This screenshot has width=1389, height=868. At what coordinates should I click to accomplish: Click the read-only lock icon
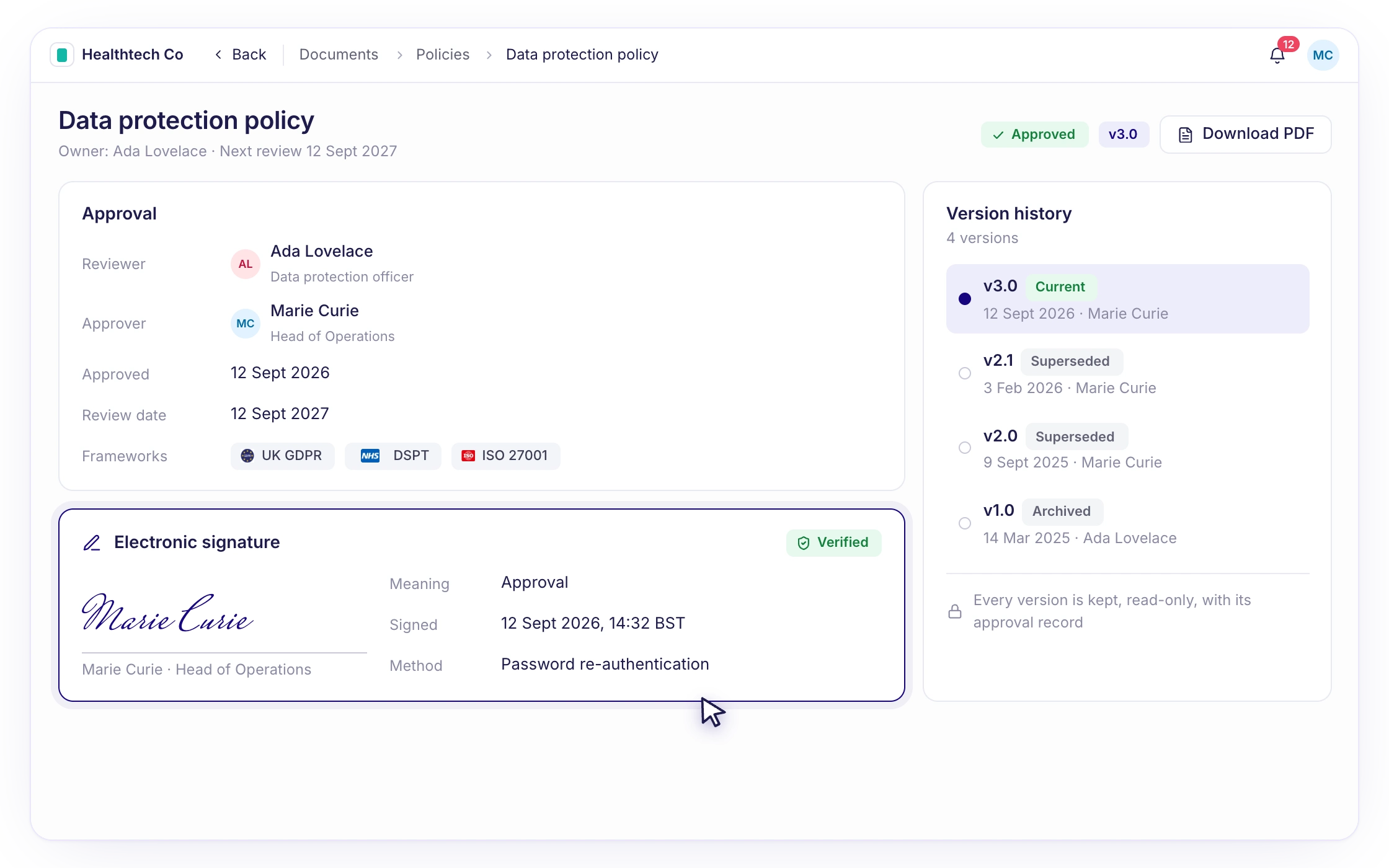(x=955, y=612)
